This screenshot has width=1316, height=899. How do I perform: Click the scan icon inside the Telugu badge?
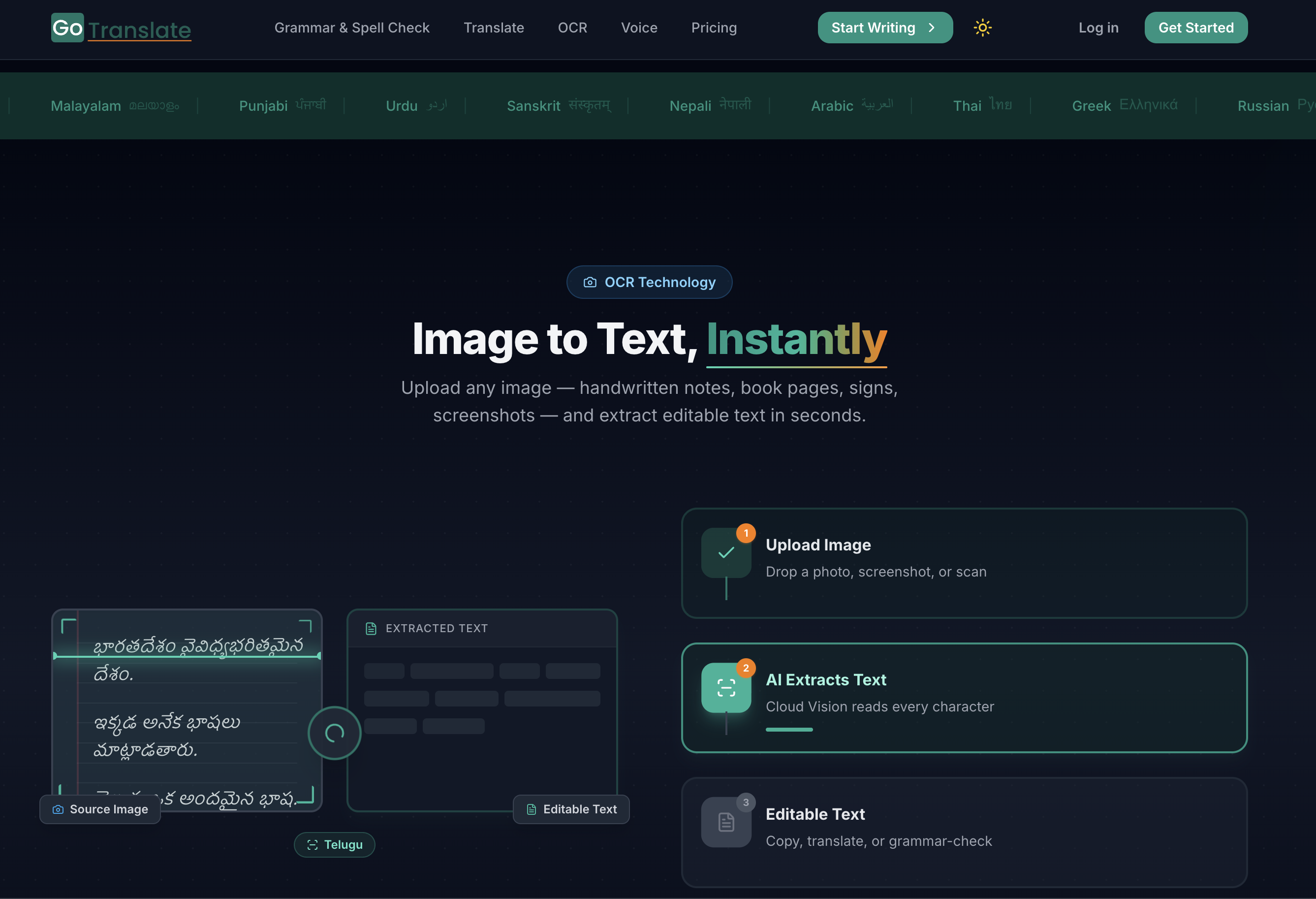[313, 844]
